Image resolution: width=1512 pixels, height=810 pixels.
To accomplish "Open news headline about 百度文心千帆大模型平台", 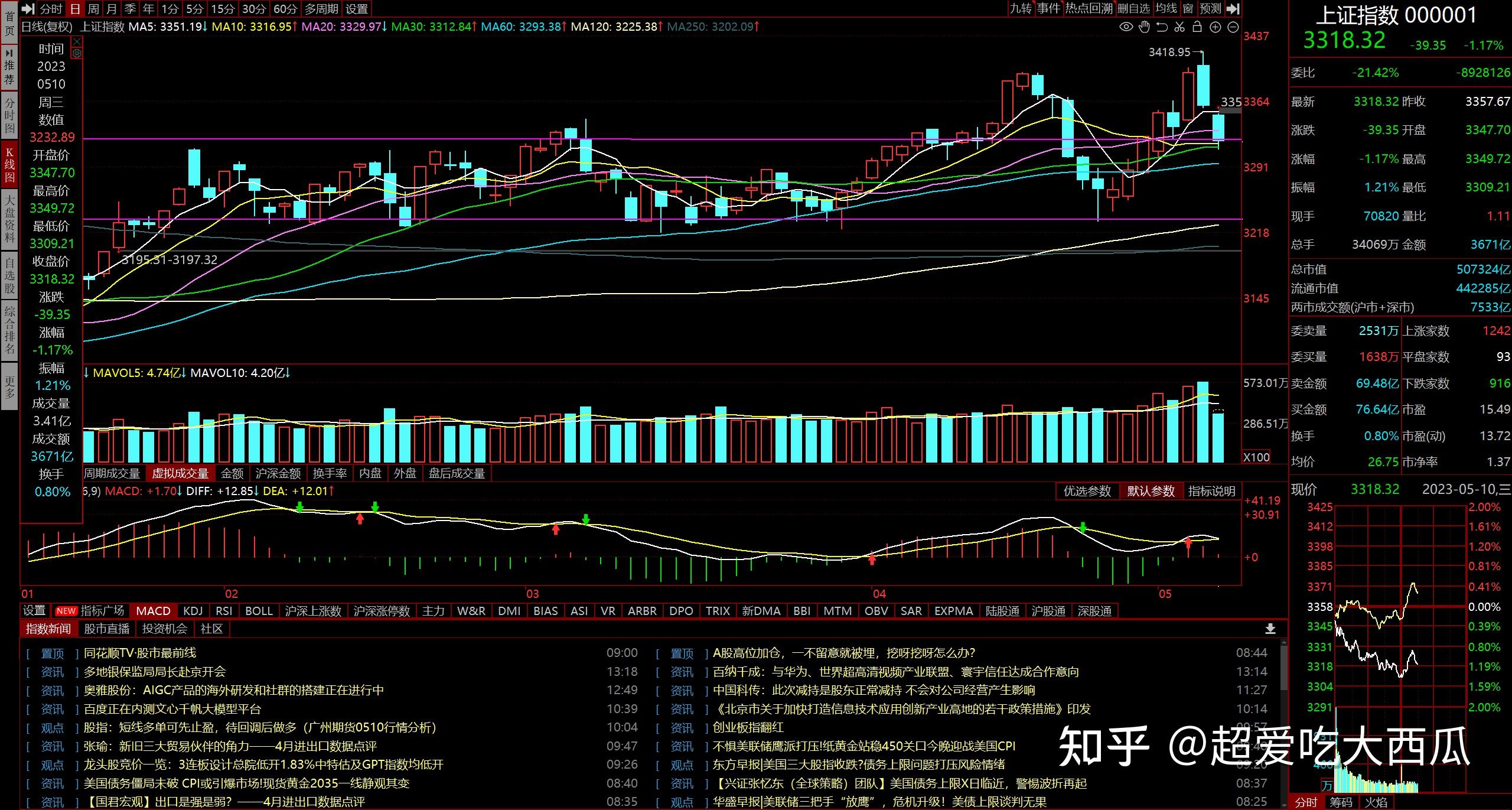I will 172,708.
